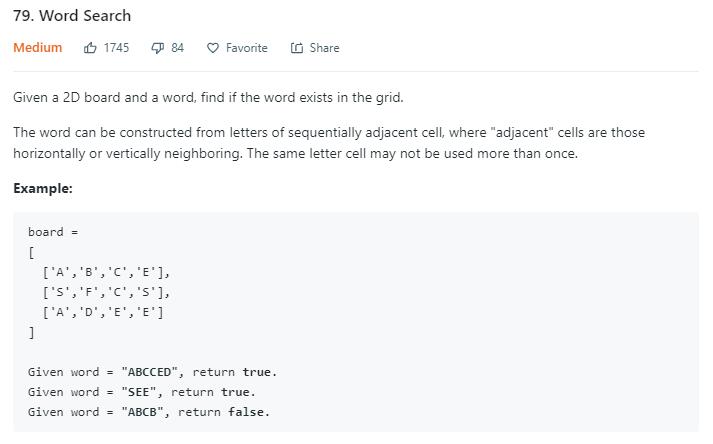Upvote the problem with thumbs-up icon

90,48
